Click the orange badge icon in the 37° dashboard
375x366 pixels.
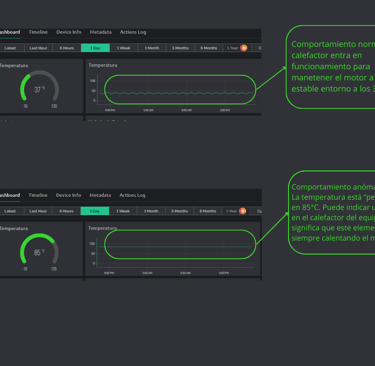pos(244,48)
